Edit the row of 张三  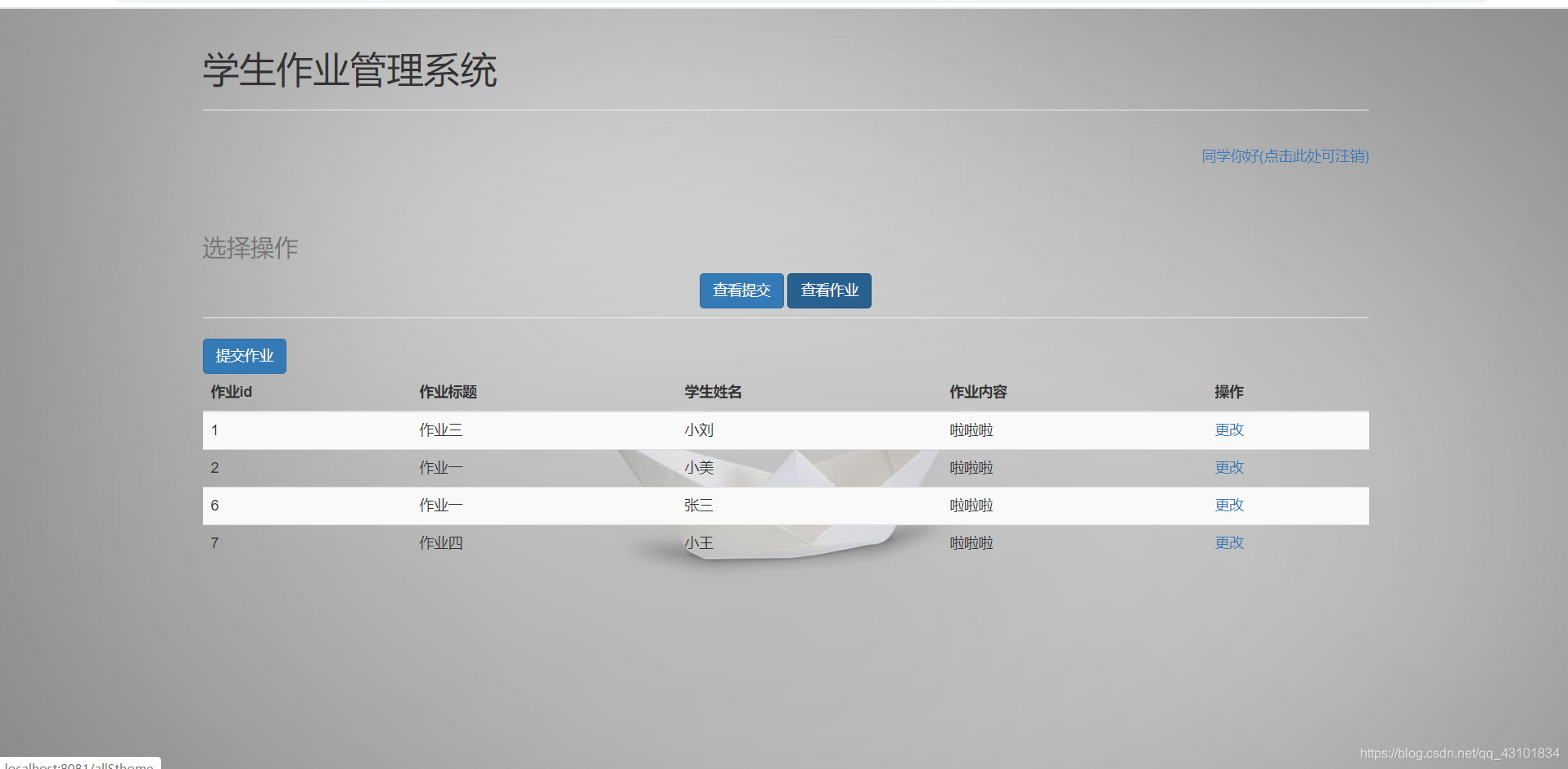click(1229, 506)
